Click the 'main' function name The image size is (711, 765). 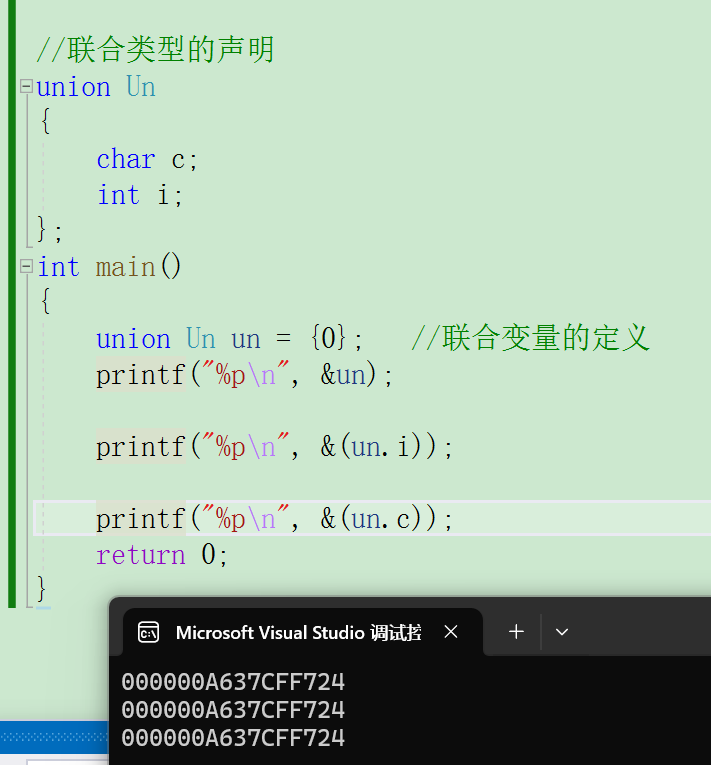125,267
